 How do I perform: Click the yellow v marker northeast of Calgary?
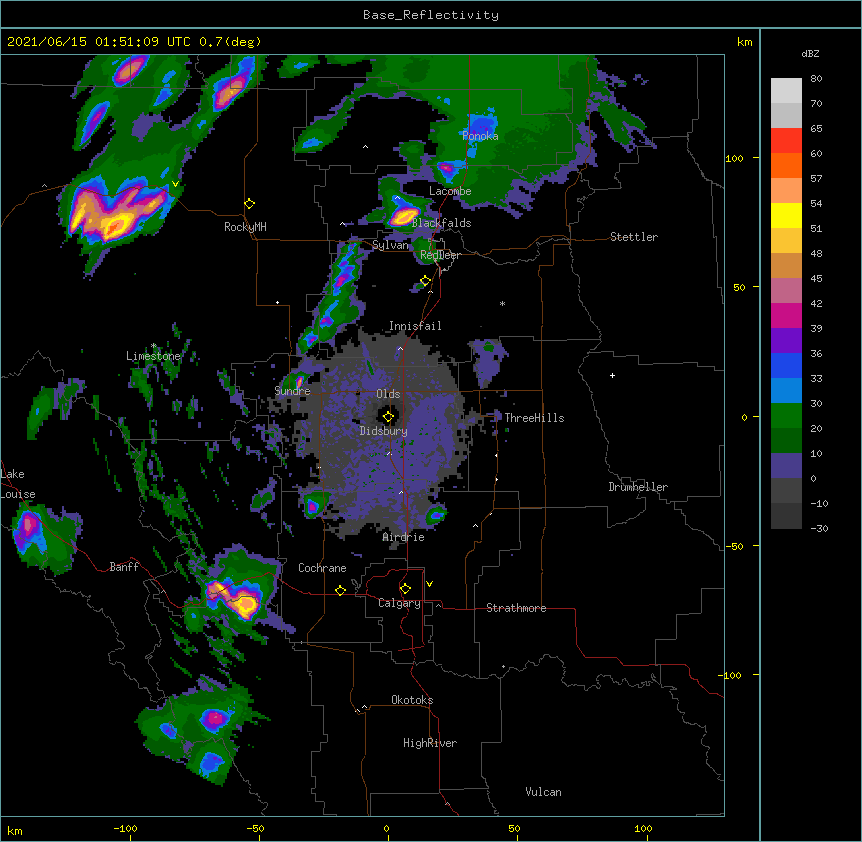click(x=429, y=584)
